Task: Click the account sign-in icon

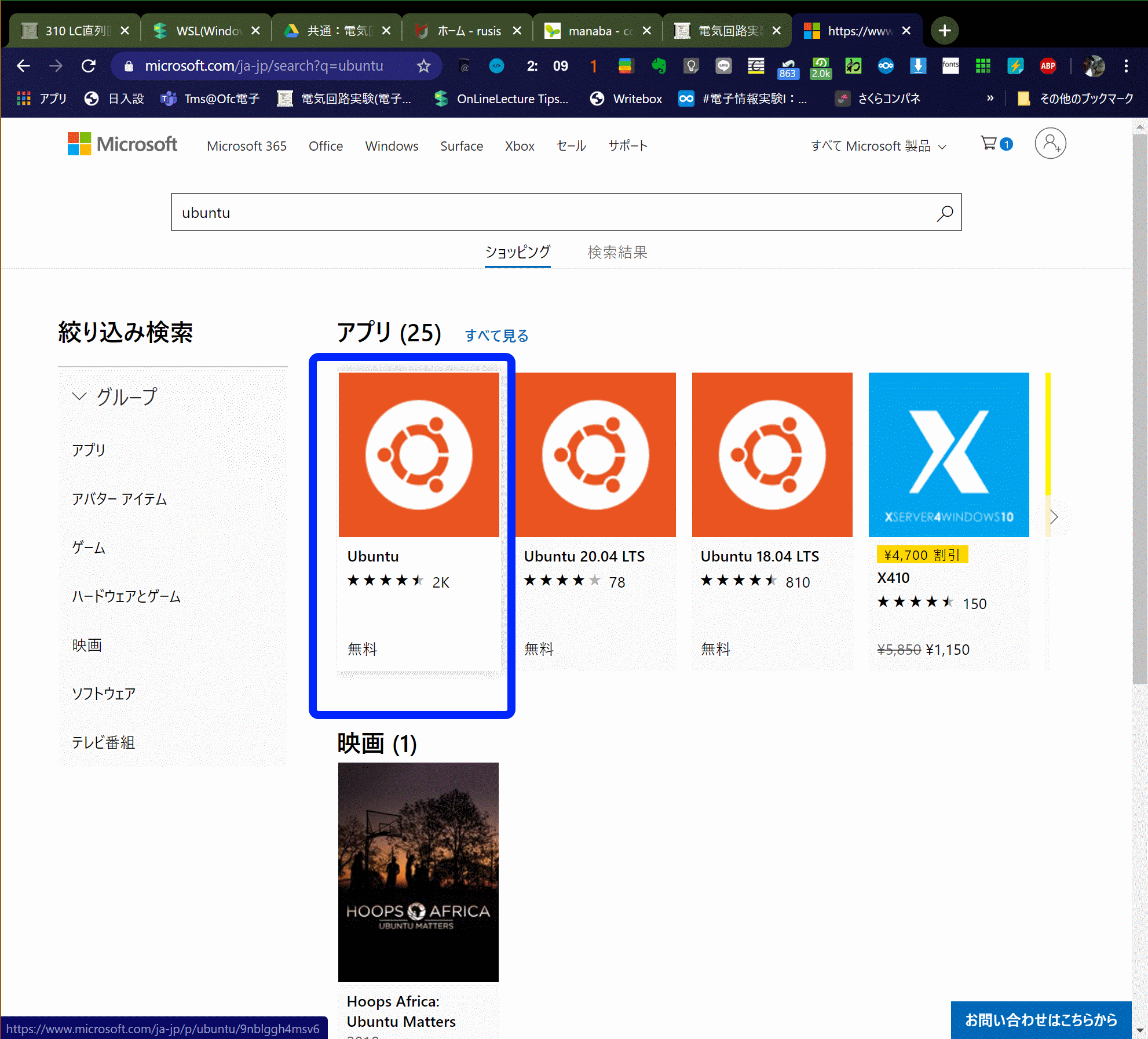Action: [x=1050, y=144]
